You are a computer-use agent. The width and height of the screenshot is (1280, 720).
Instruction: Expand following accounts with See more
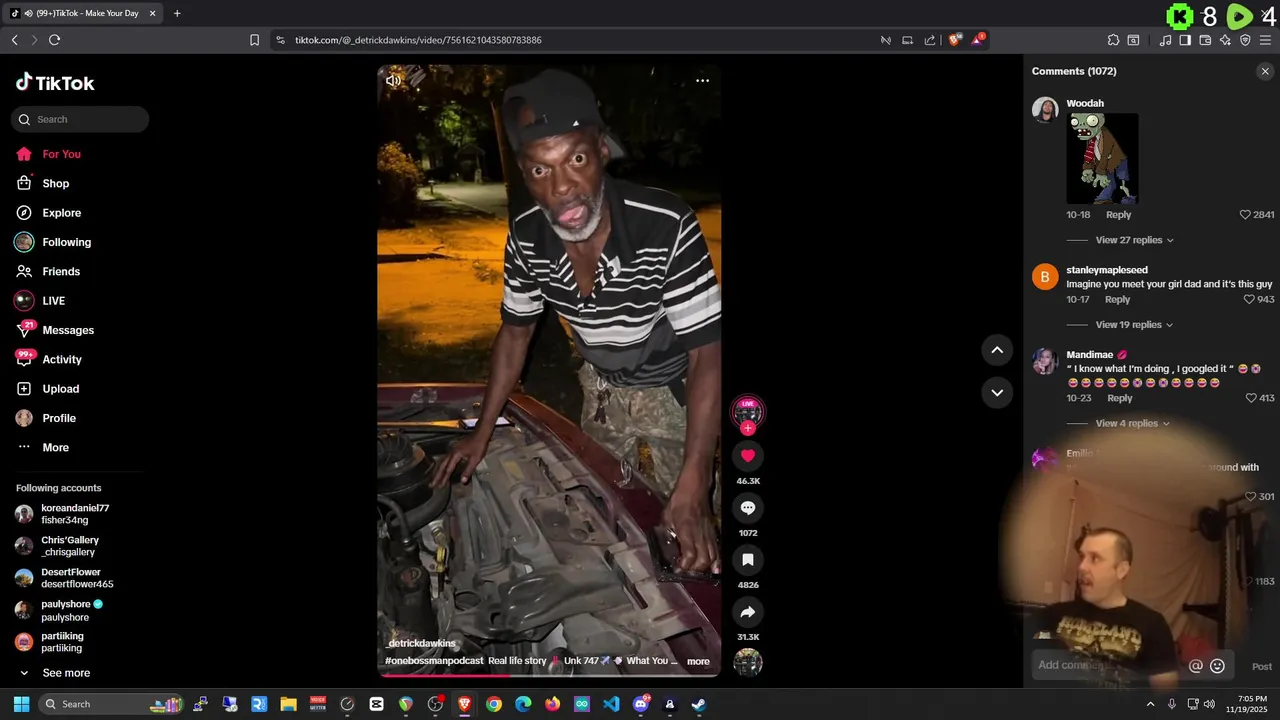(x=66, y=673)
